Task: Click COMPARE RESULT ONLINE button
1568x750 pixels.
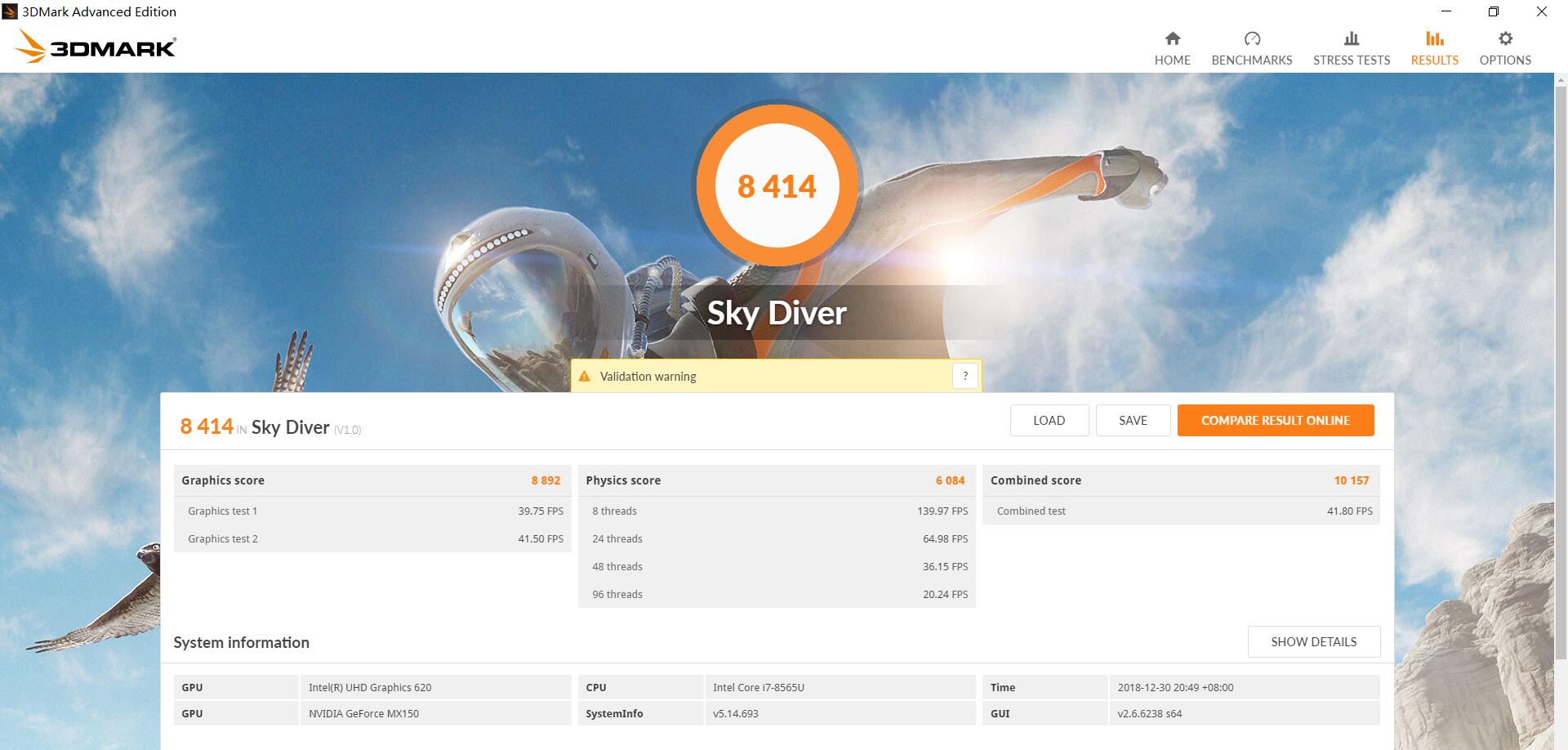Action: [1276, 420]
